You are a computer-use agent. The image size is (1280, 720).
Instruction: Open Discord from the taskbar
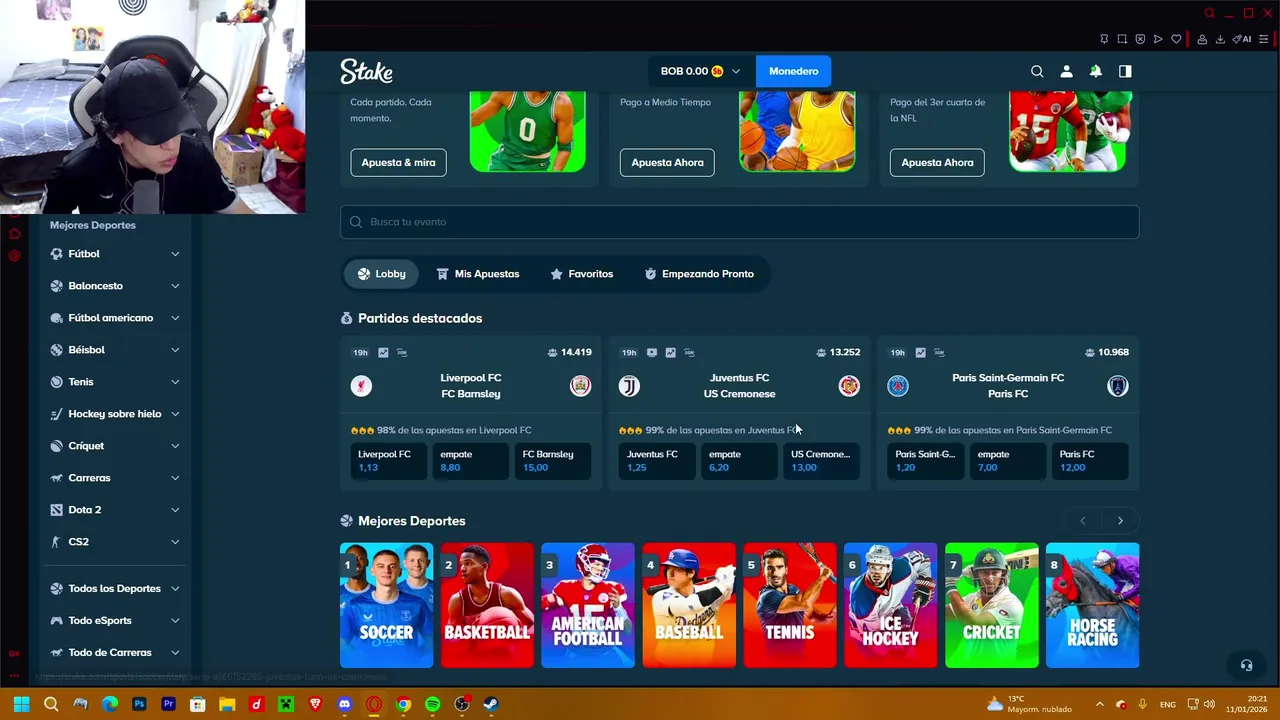345,704
